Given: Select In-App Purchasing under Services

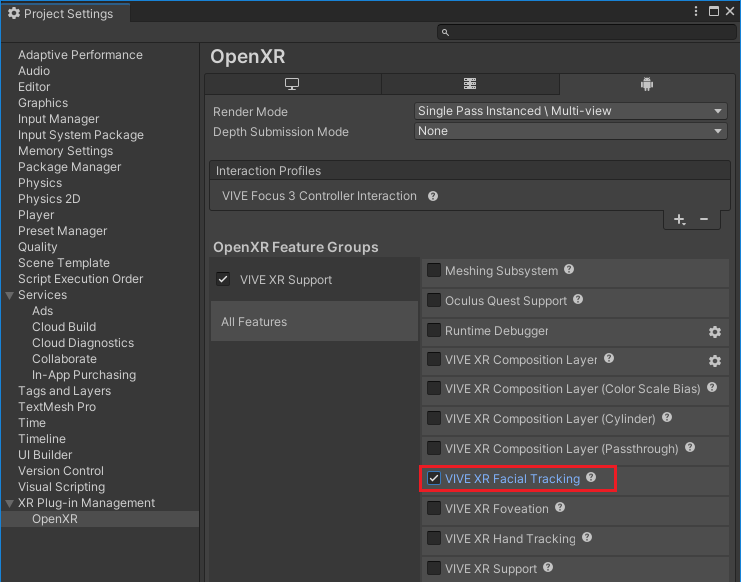Looking at the screenshot, I should pos(84,375).
